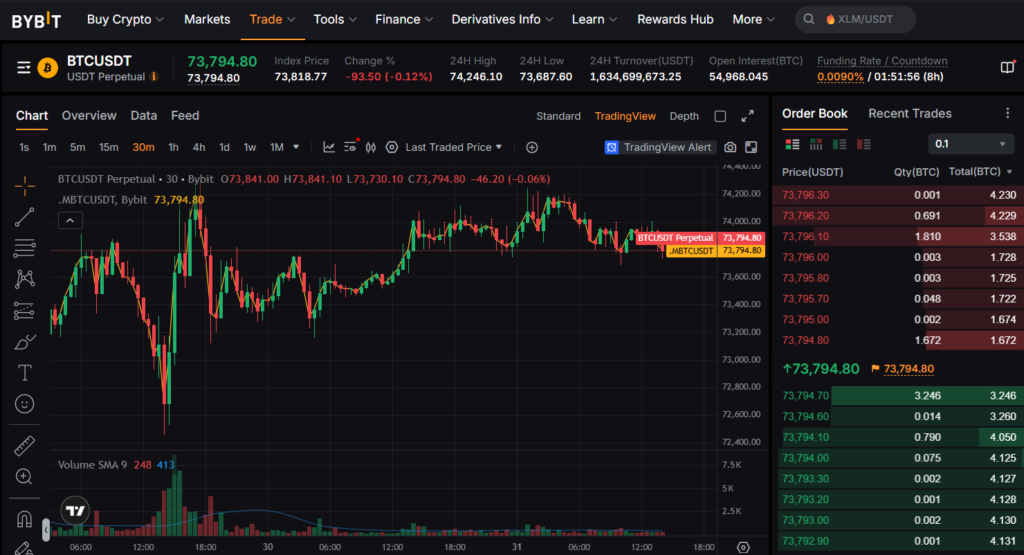Select the 30m timeframe
Screen dimensions: 1024x555
point(144,148)
